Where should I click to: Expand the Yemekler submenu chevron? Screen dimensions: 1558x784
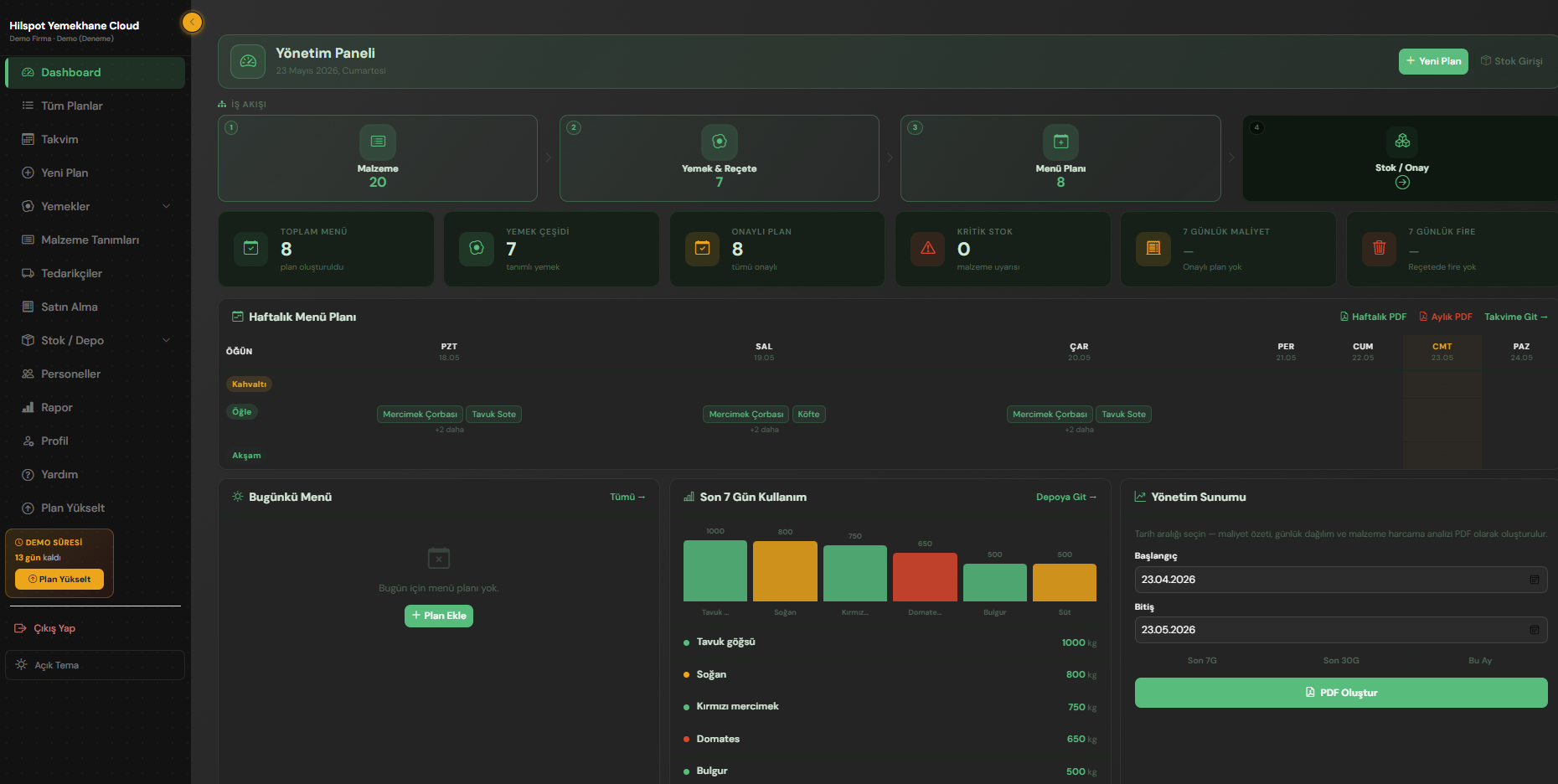point(166,206)
